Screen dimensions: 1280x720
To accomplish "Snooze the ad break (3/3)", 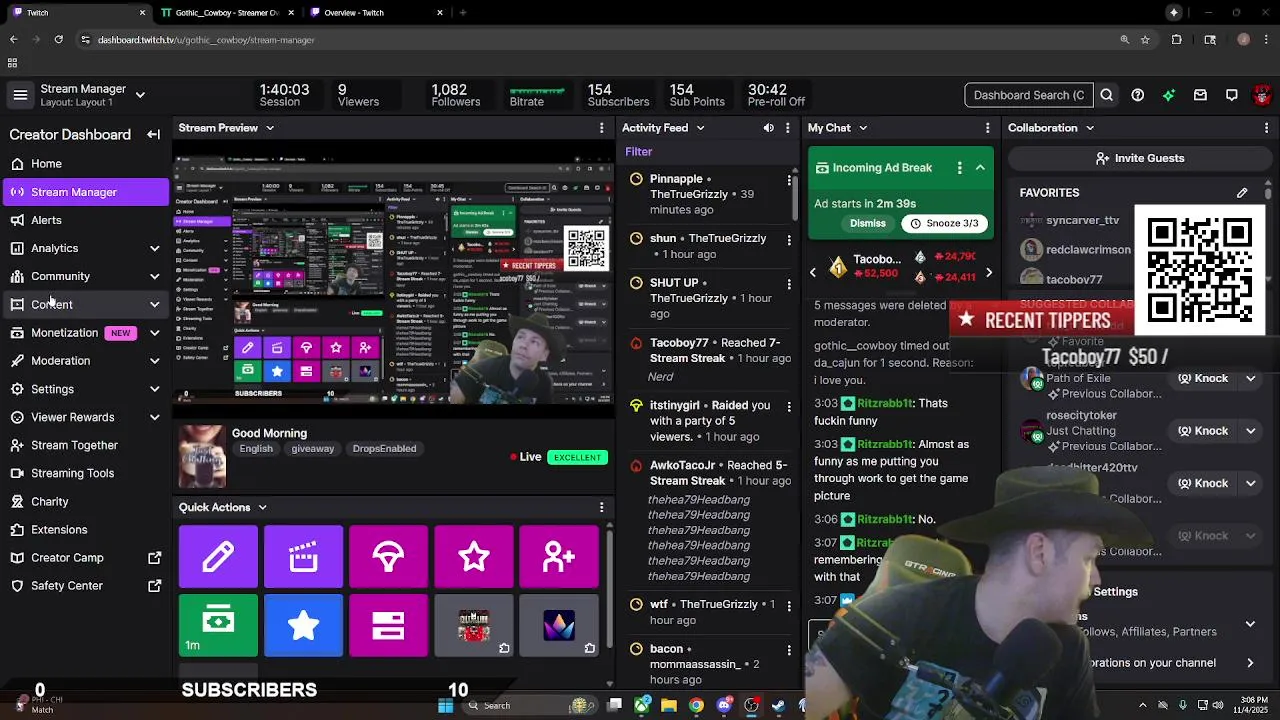I will pyautogui.click(x=944, y=223).
